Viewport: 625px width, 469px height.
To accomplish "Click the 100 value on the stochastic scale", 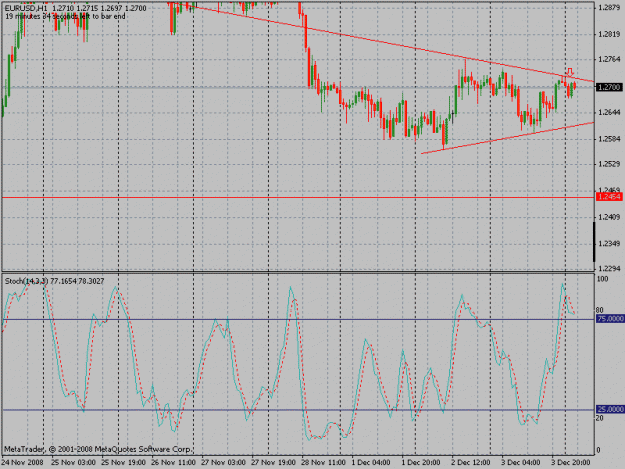I will coord(602,279).
